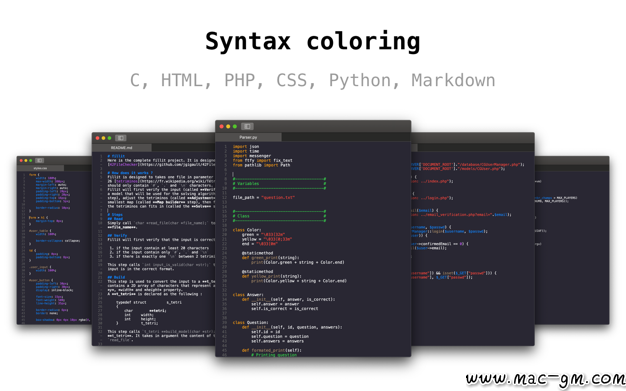Screen dimensions: 626x391
Task: Maximize the Parser.py window with green button
Action: tap(235, 126)
